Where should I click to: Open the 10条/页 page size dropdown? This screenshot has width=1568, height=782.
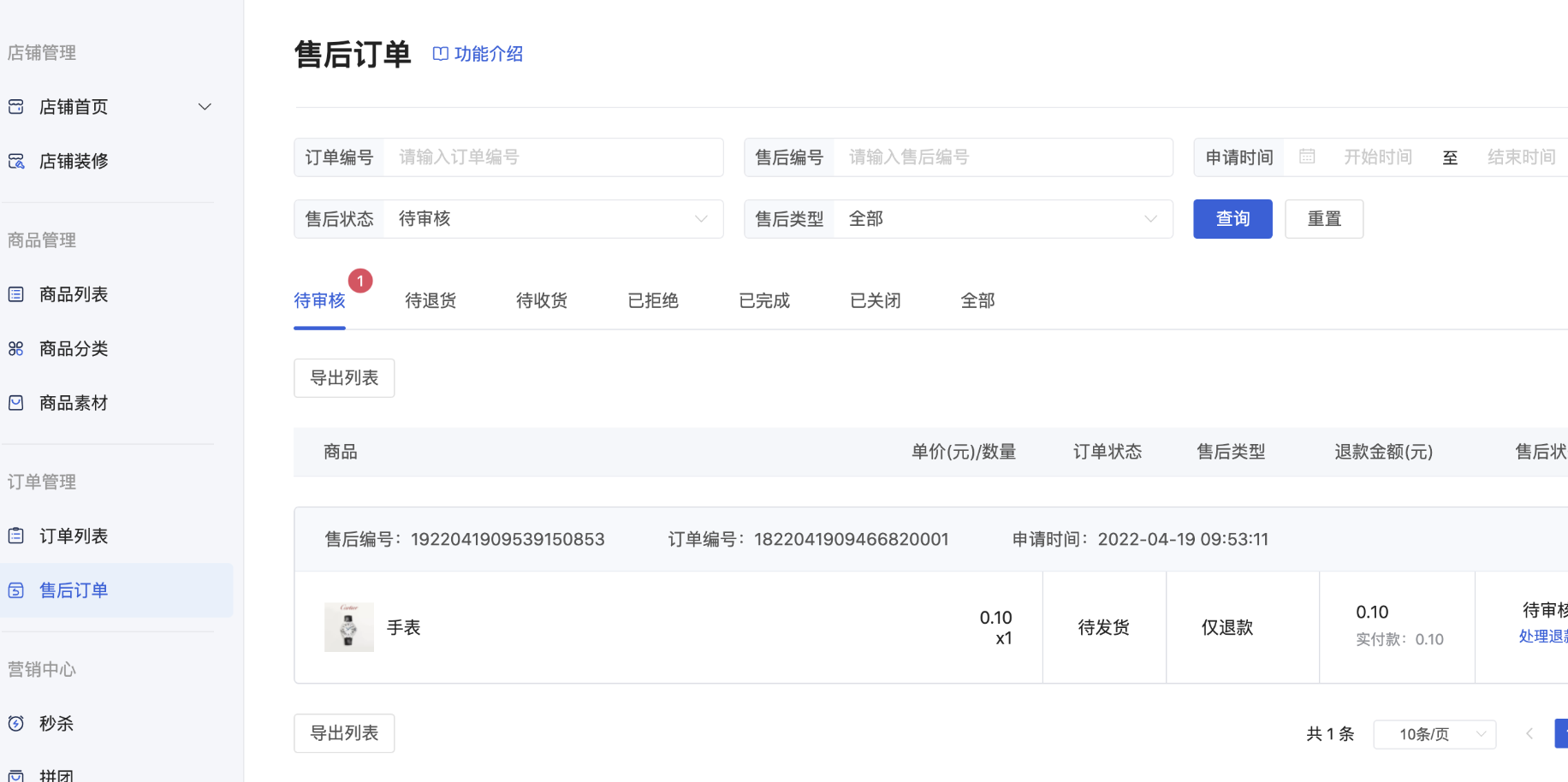click(x=1434, y=734)
